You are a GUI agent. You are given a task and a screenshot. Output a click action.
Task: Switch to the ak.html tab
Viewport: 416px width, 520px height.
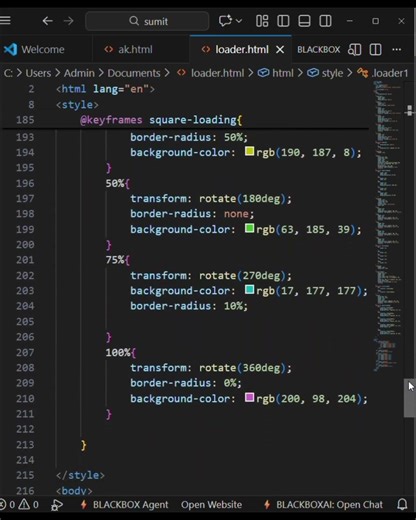pos(135,50)
